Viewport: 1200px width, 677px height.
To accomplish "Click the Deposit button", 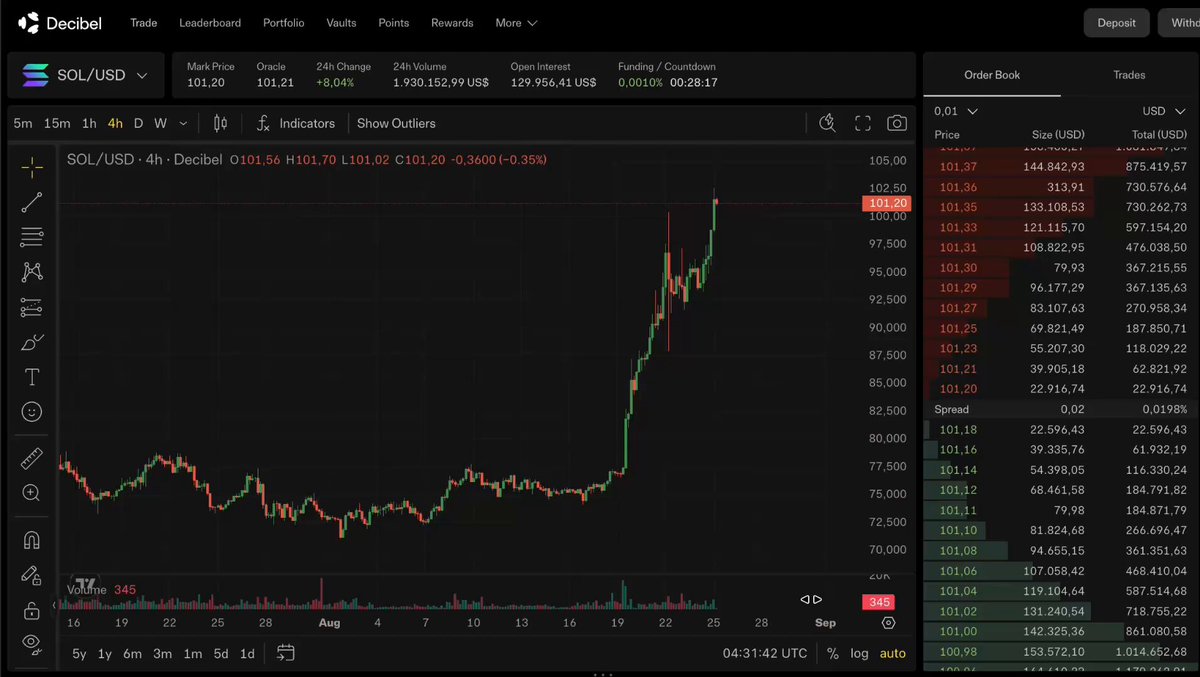I will [x=1116, y=23].
